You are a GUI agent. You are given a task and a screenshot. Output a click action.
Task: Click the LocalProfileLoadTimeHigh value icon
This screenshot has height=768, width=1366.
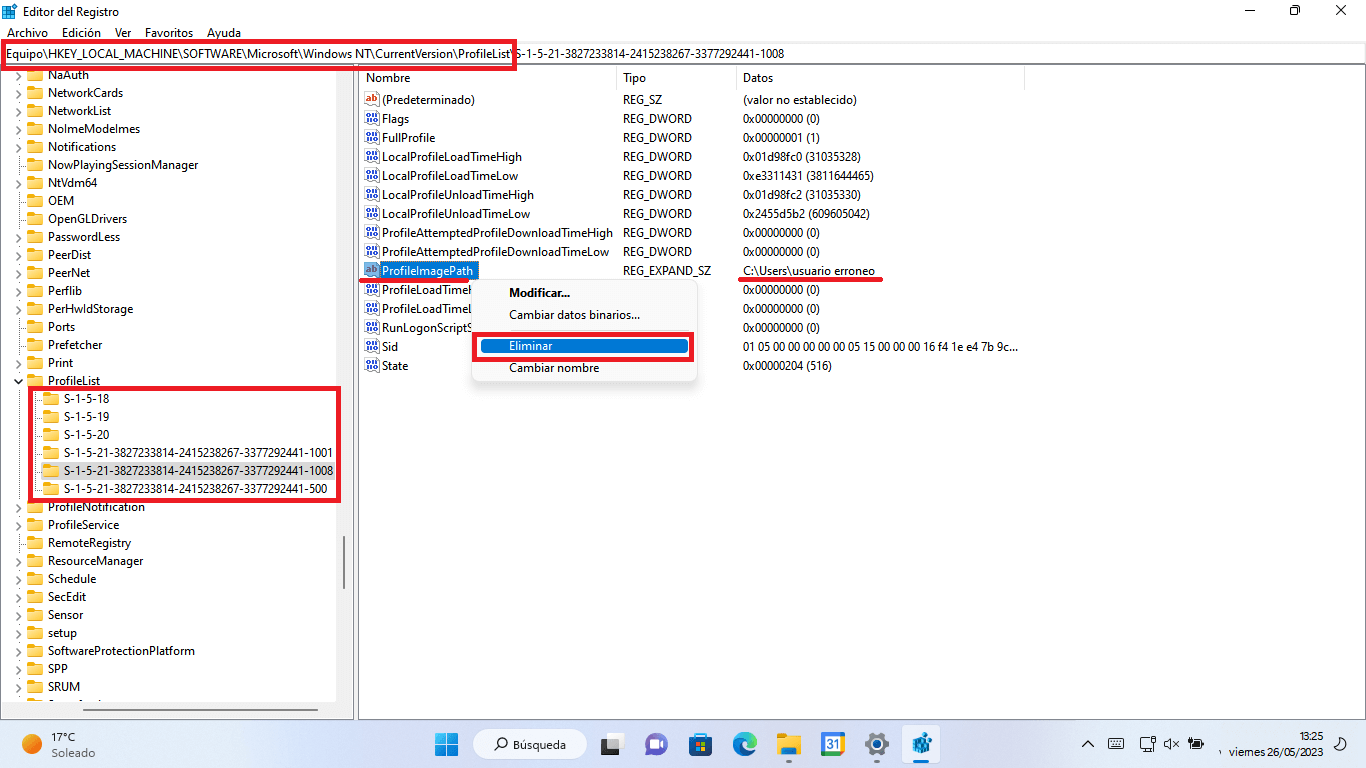point(372,157)
